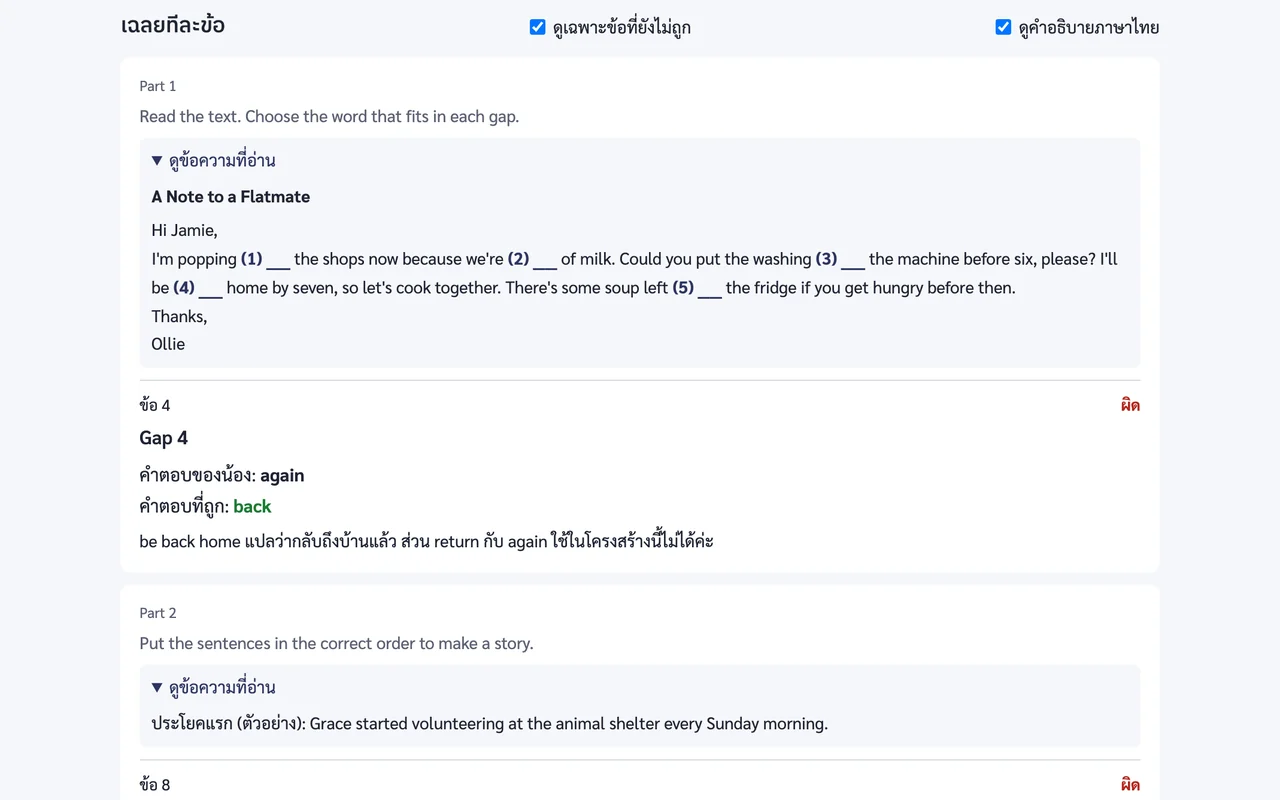Click the 'Thanks,' line of the note
Screen dimensions: 1280x800
pyautogui.click(x=180, y=316)
